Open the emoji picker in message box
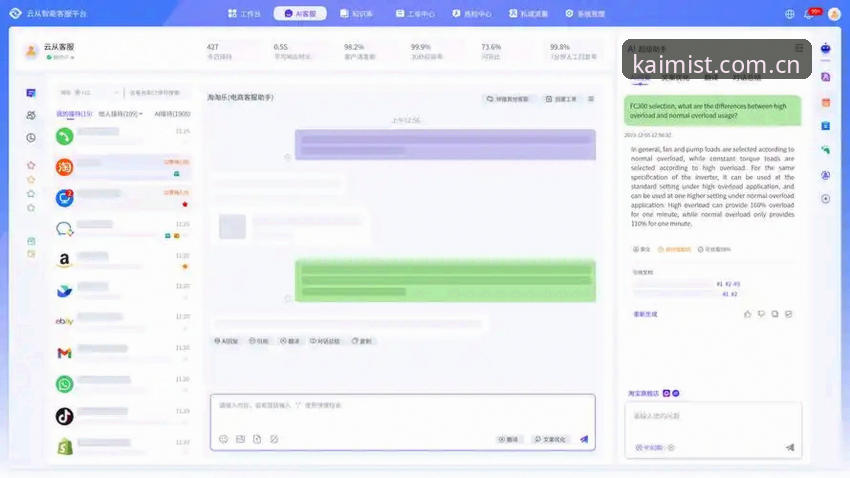Viewport: 850px width, 478px height. point(223,439)
